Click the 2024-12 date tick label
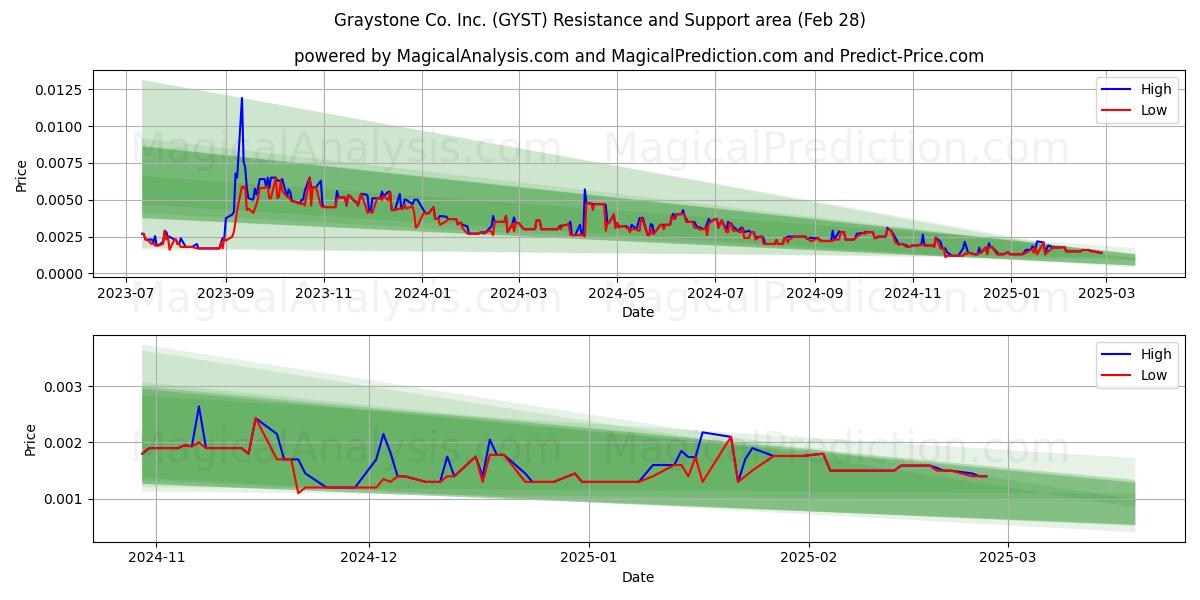 (369, 558)
